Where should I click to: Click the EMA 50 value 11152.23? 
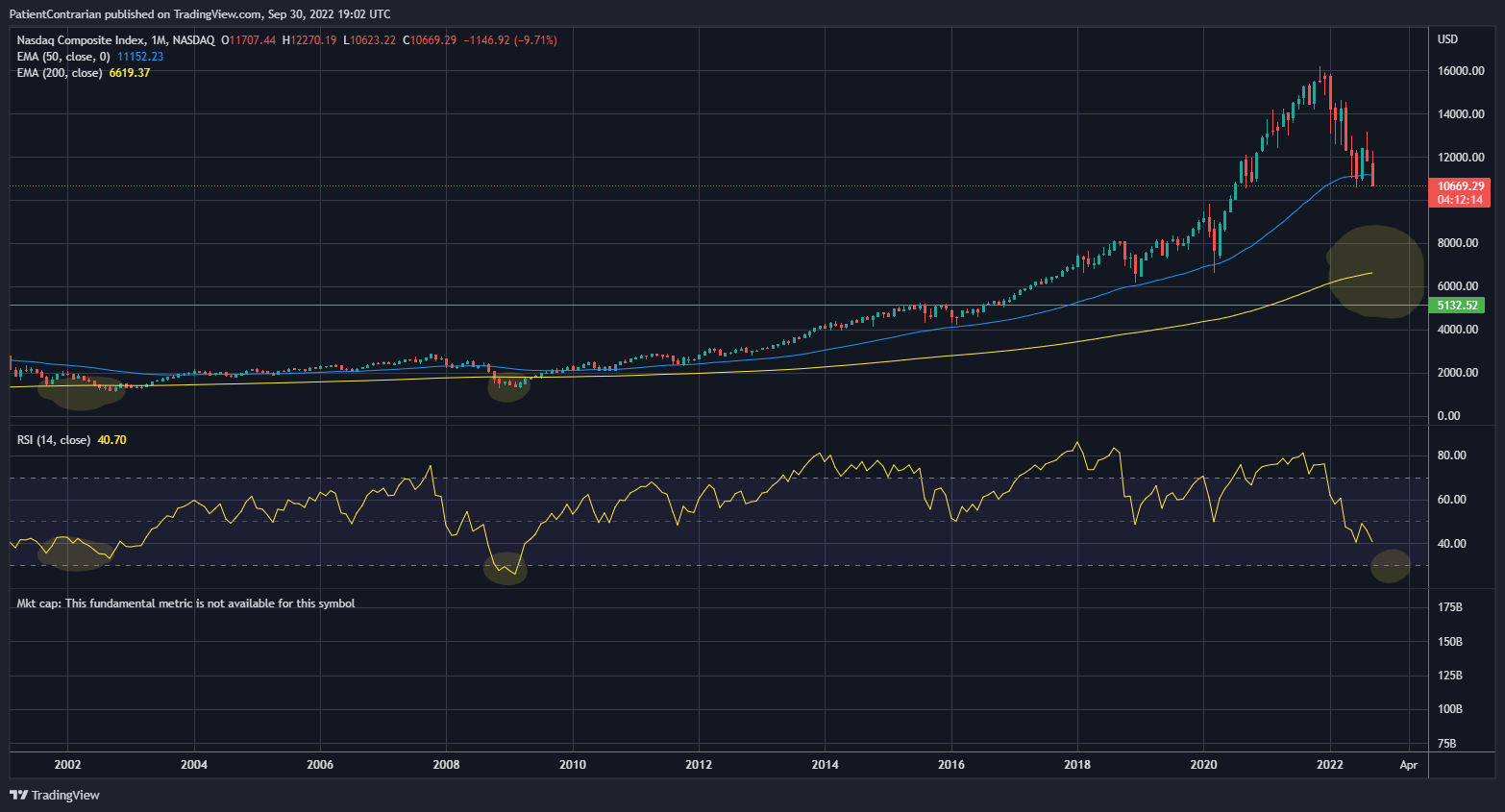(140, 57)
